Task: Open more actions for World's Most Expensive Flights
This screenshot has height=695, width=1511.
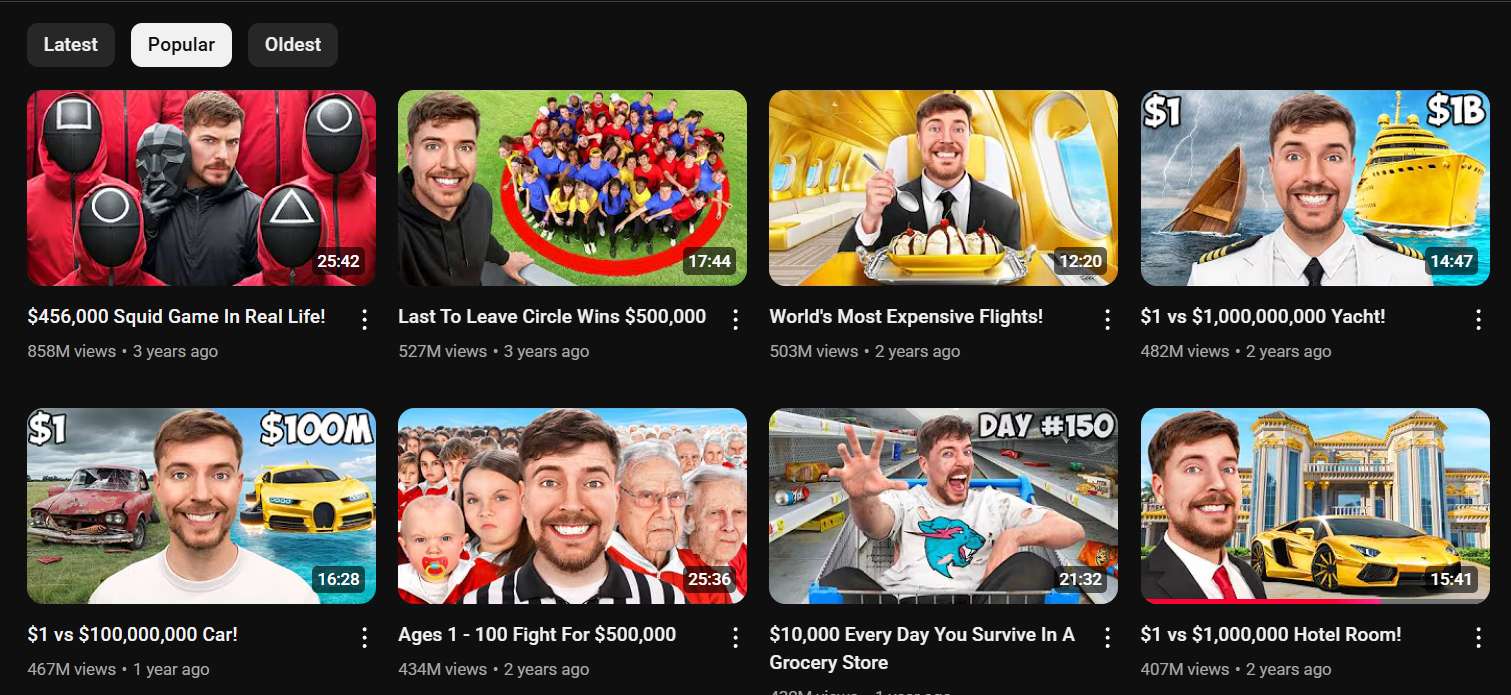Action: click(x=1107, y=319)
